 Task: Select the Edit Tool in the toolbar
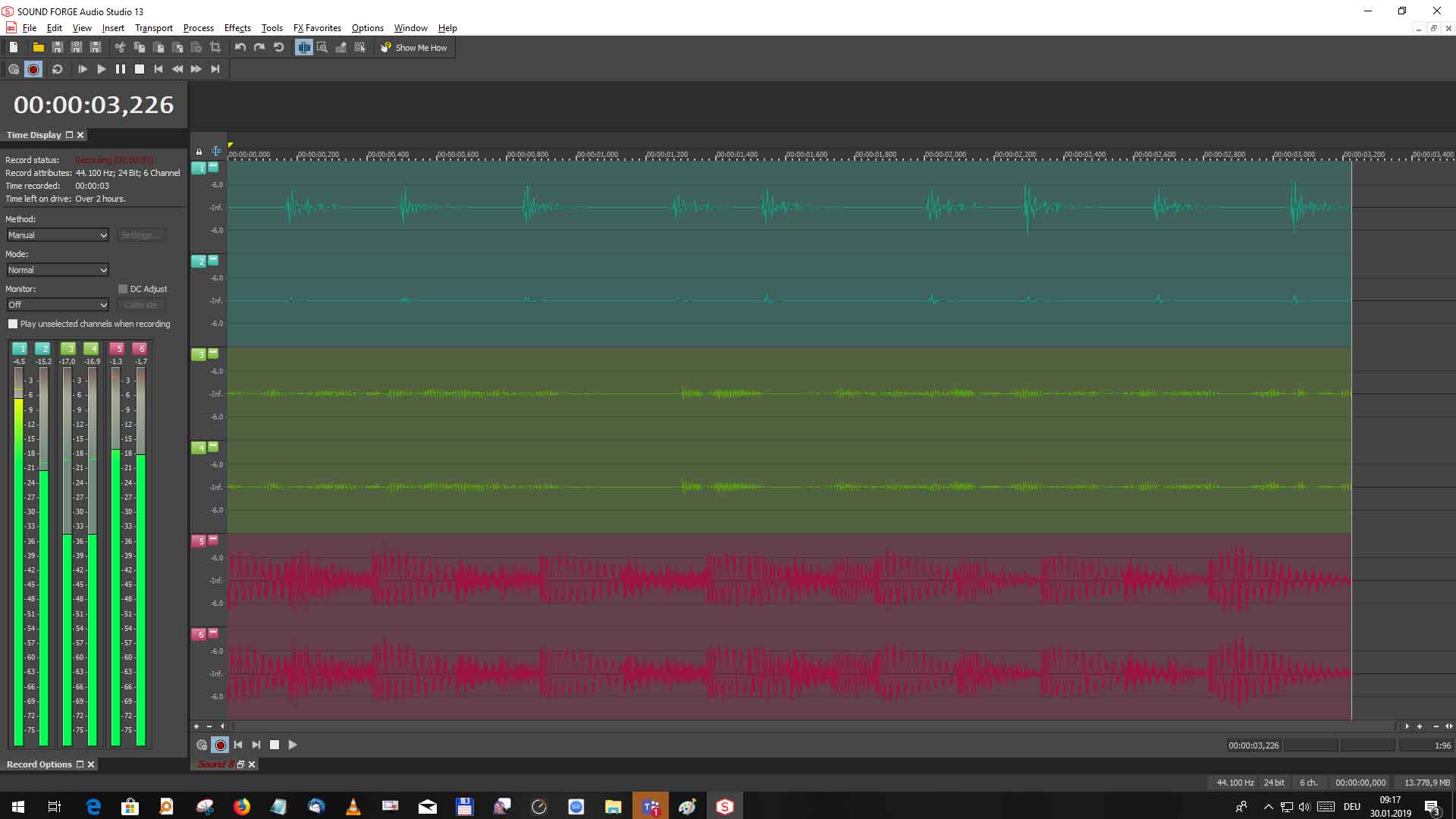pos(304,47)
